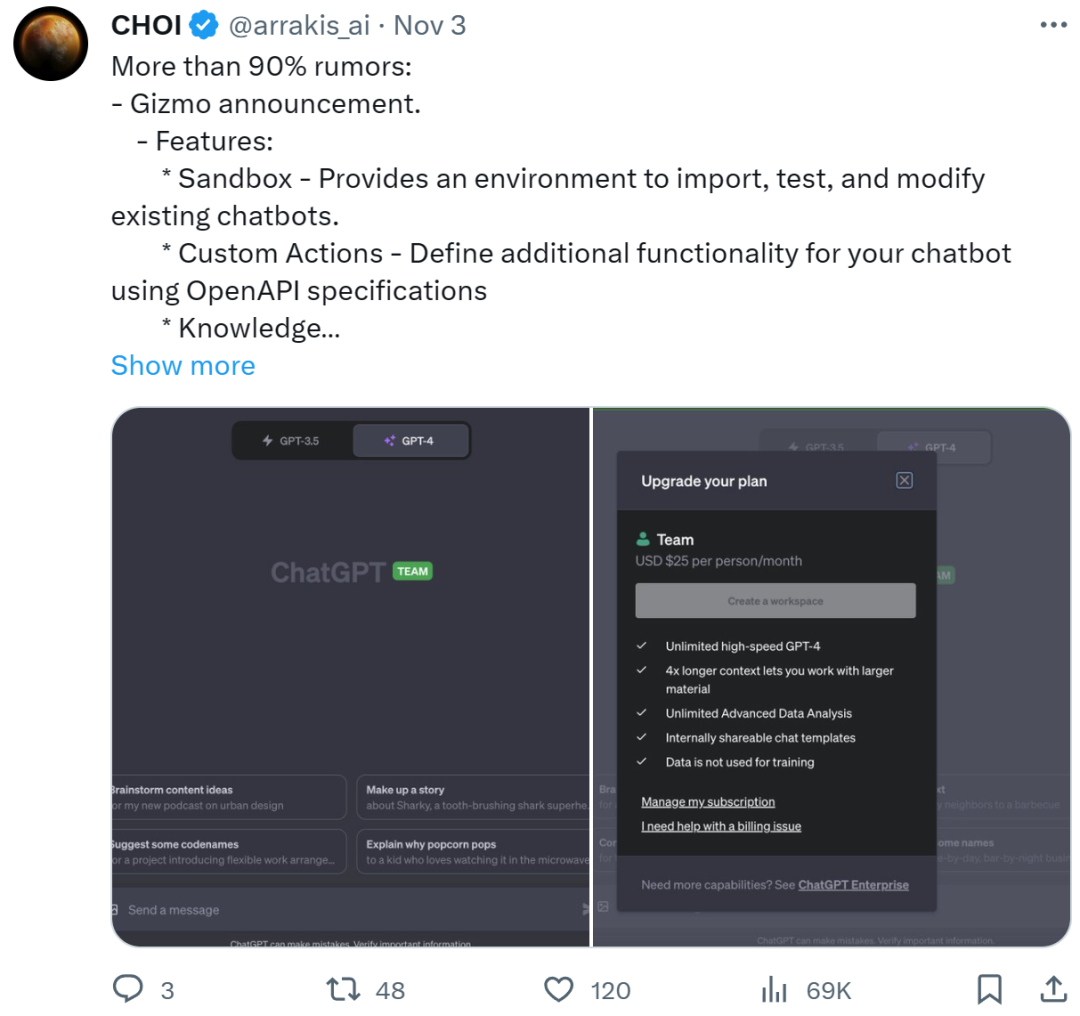Select the GPT-3.5 tab in the right screenshot

(x=820, y=447)
